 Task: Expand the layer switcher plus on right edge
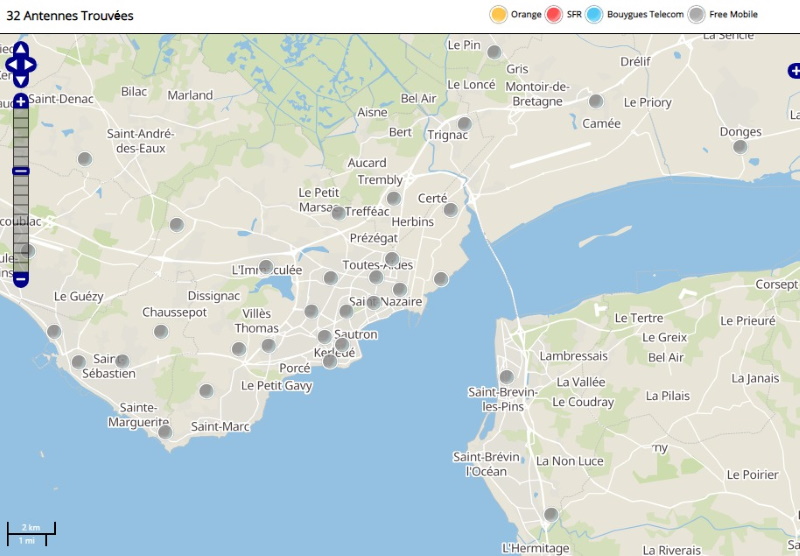point(793,71)
